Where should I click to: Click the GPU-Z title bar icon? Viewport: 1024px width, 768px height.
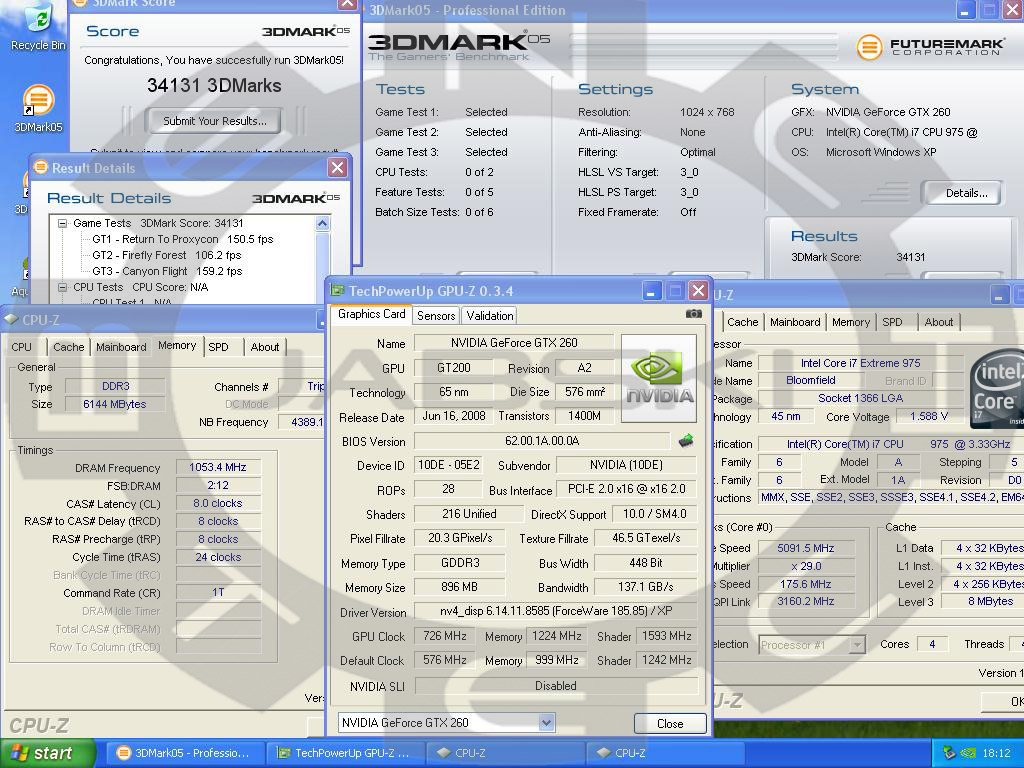point(337,291)
